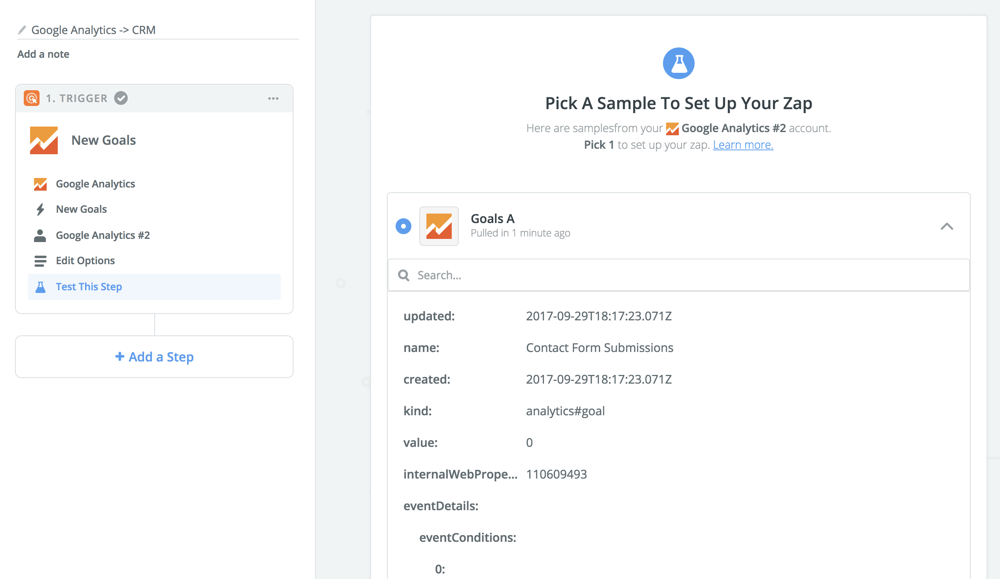
Task: Click the blue flask icon above the heading
Action: [x=678, y=63]
